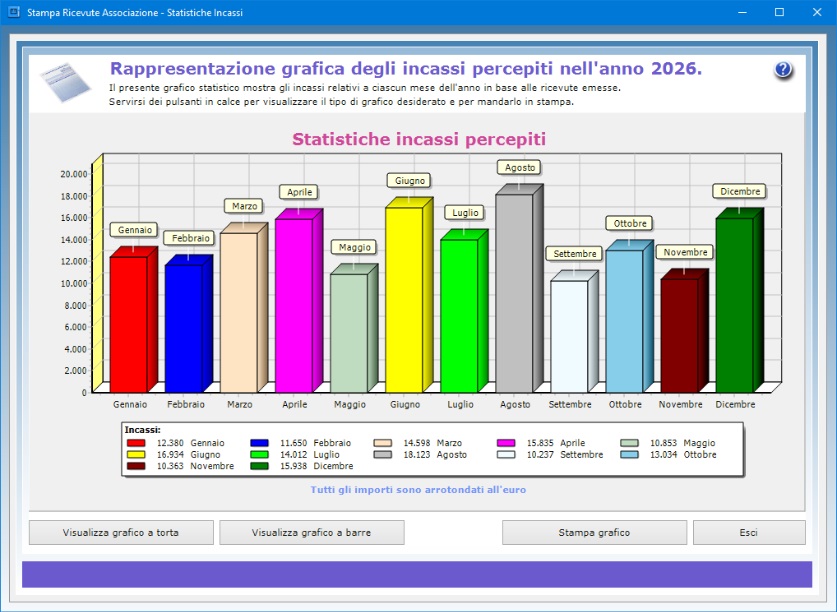Click the Luglio callout label above bar
The image size is (837, 612).
pos(465,213)
